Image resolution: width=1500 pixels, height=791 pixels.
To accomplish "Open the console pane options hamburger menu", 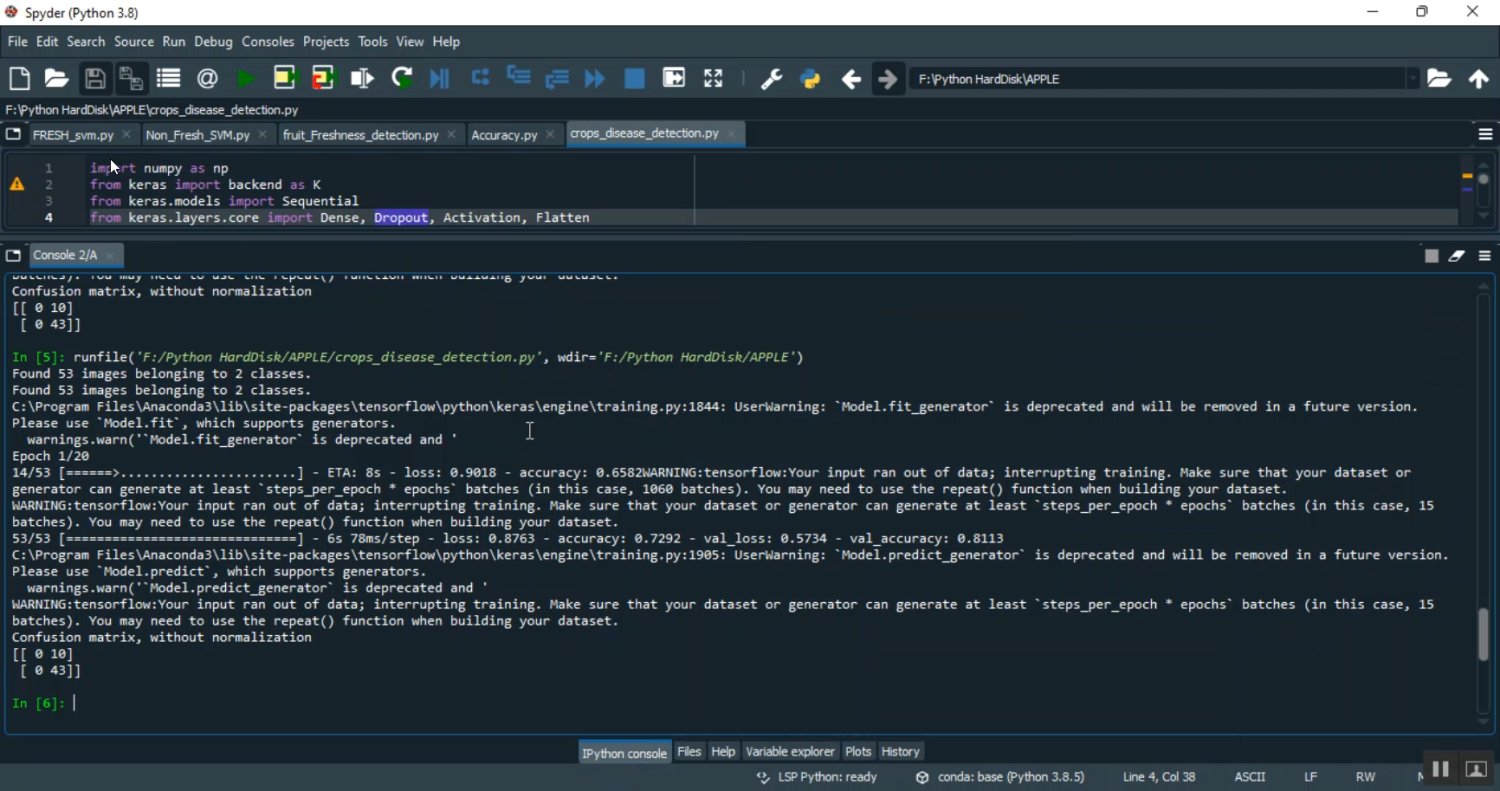I will (x=1485, y=256).
